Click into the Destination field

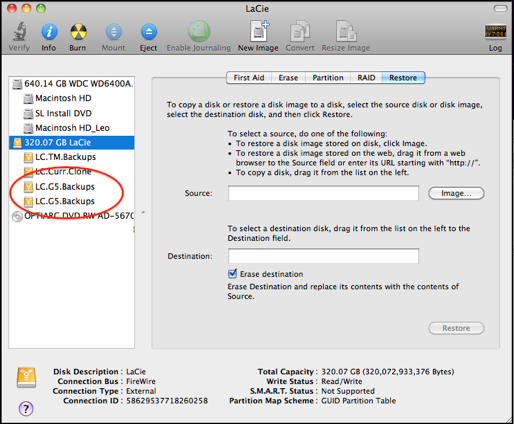(323, 256)
